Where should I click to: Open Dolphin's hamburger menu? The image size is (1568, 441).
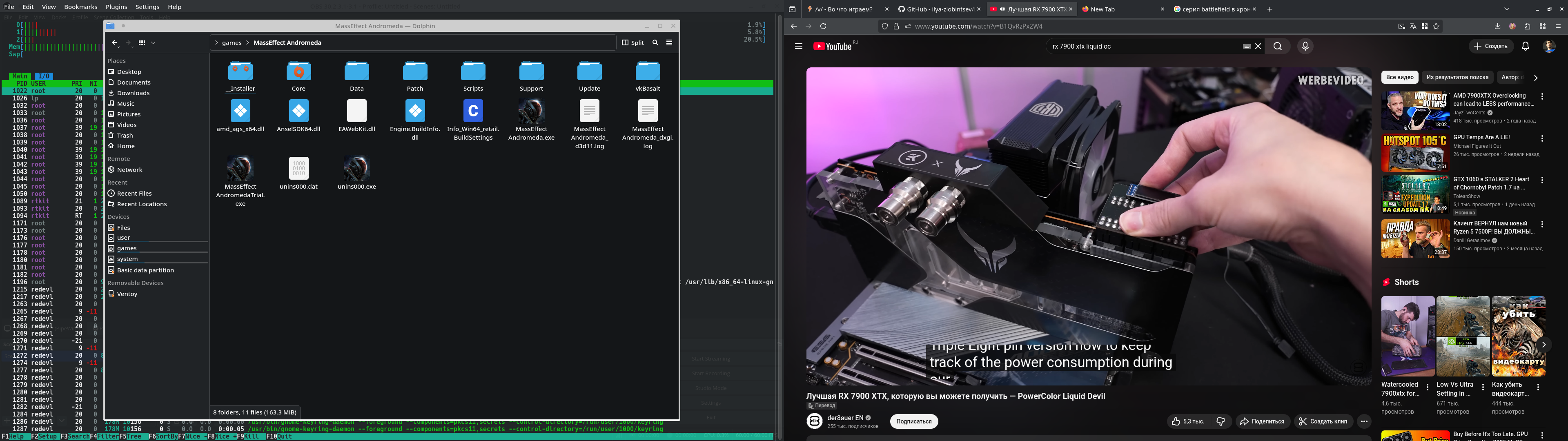pos(669,42)
